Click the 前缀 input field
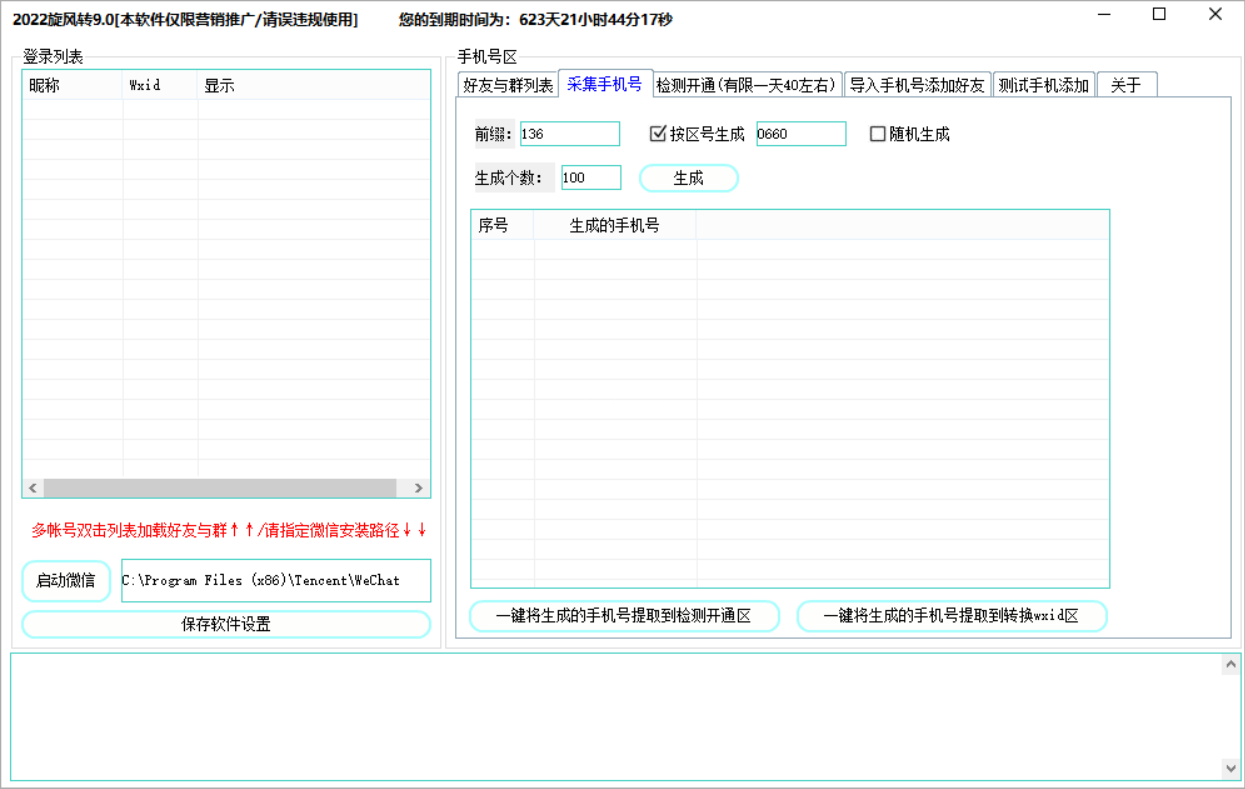This screenshot has height=789, width=1245. tap(570, 133)
